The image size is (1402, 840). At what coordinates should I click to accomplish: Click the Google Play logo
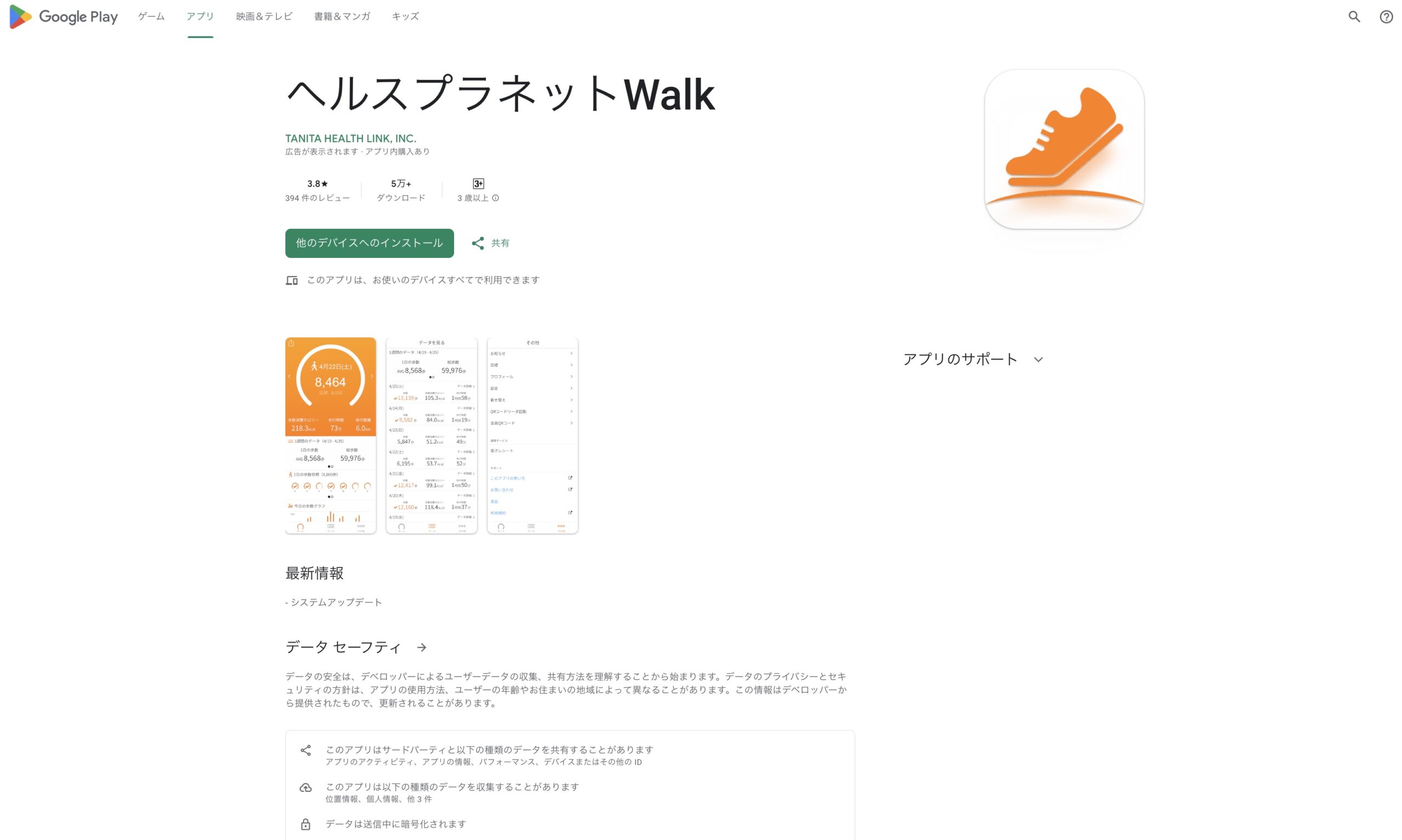coord(64,16)
